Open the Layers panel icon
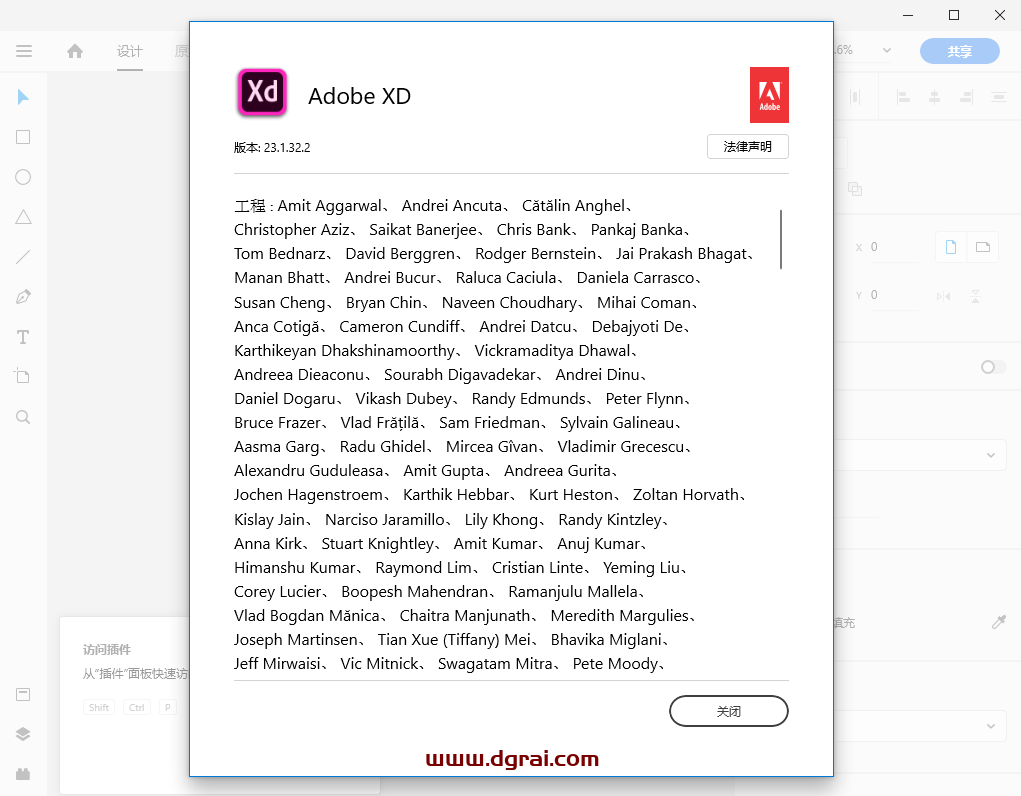1021x796 pixels. [23, 734]
